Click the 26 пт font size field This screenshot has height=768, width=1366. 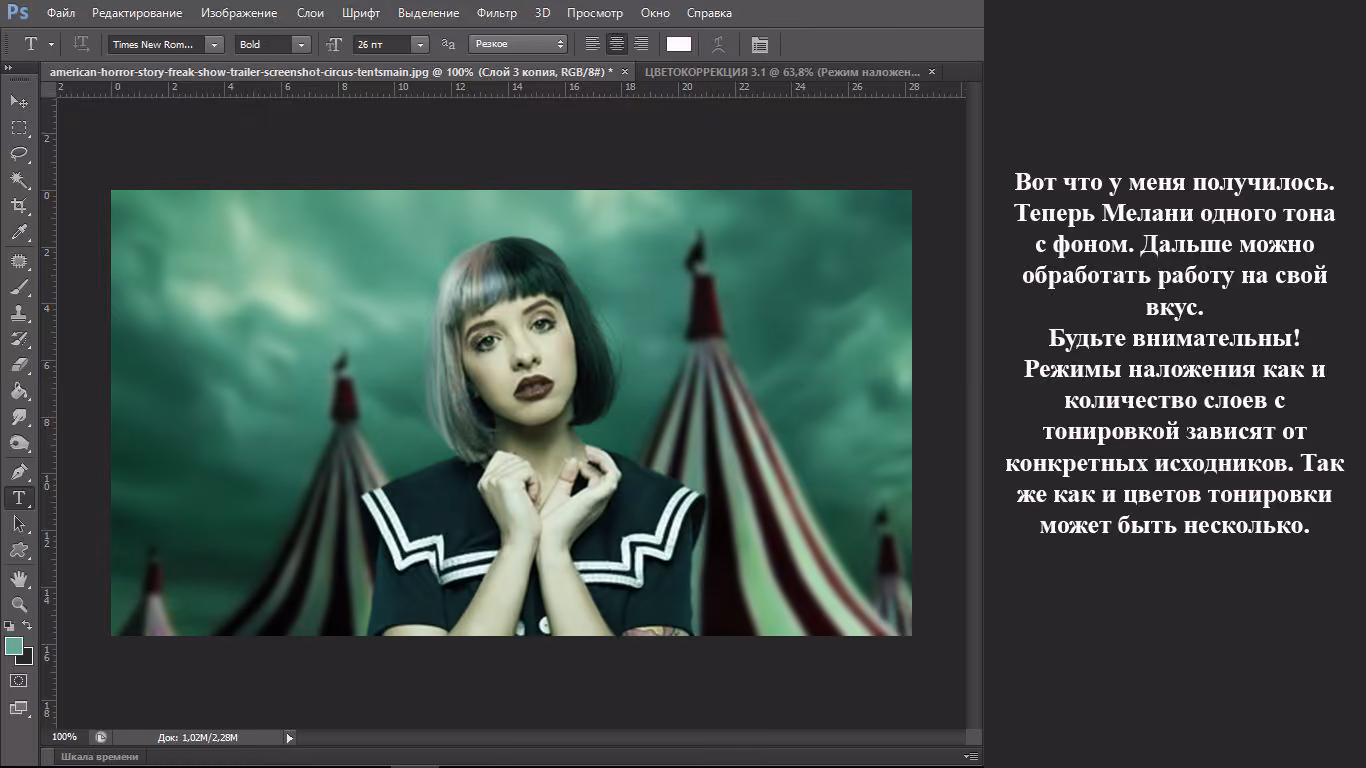point(383,44)
